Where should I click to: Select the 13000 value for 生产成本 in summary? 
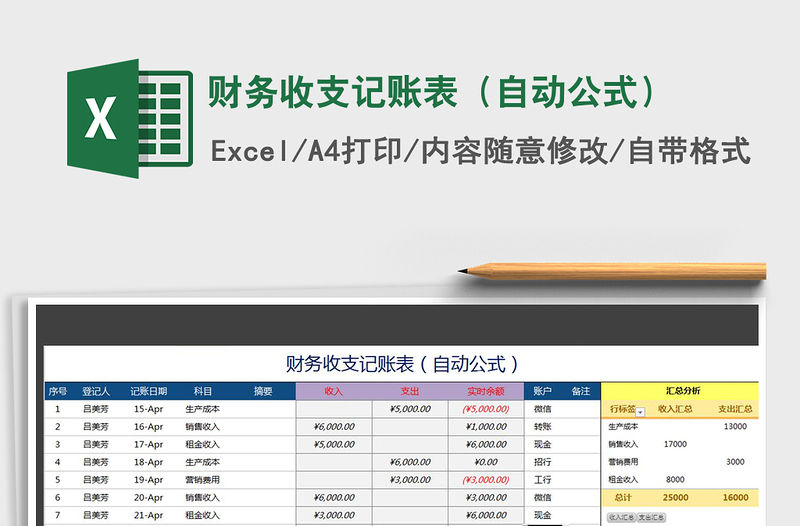coord(735,427)
